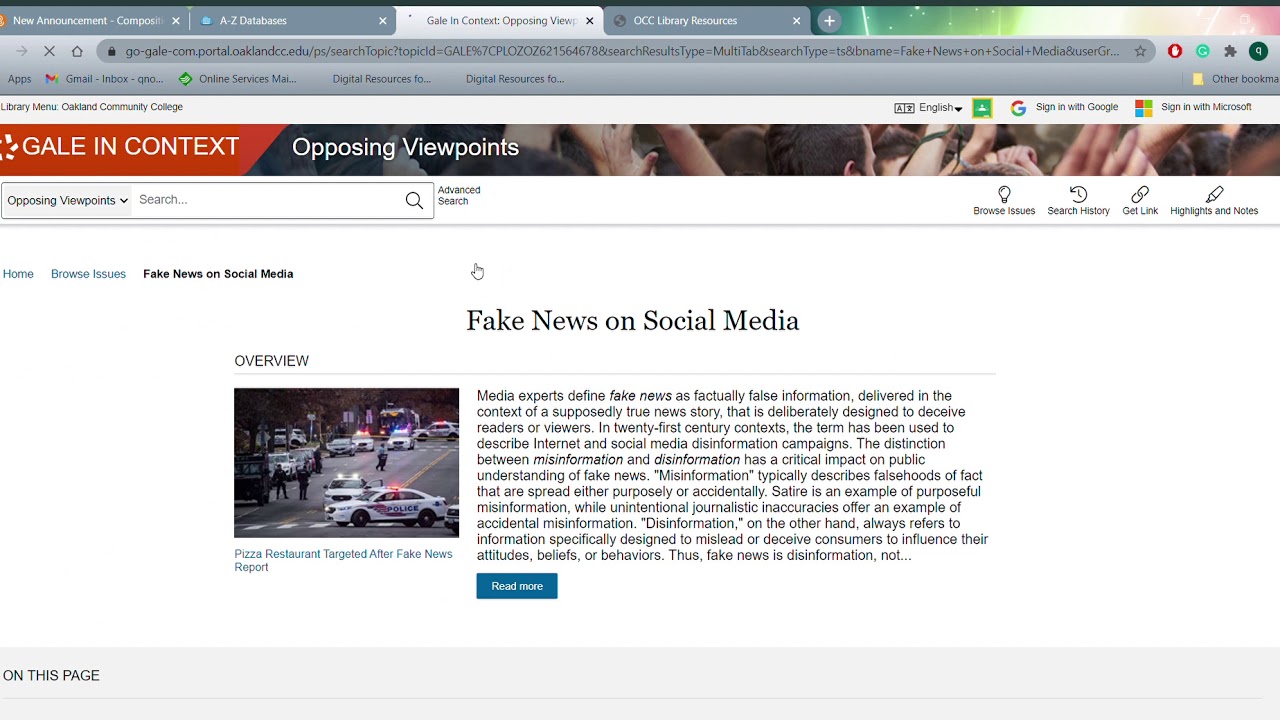Open the Gmail Inbox bookmark
Viewport: 1280px width, 720px height.
[104, 79]
